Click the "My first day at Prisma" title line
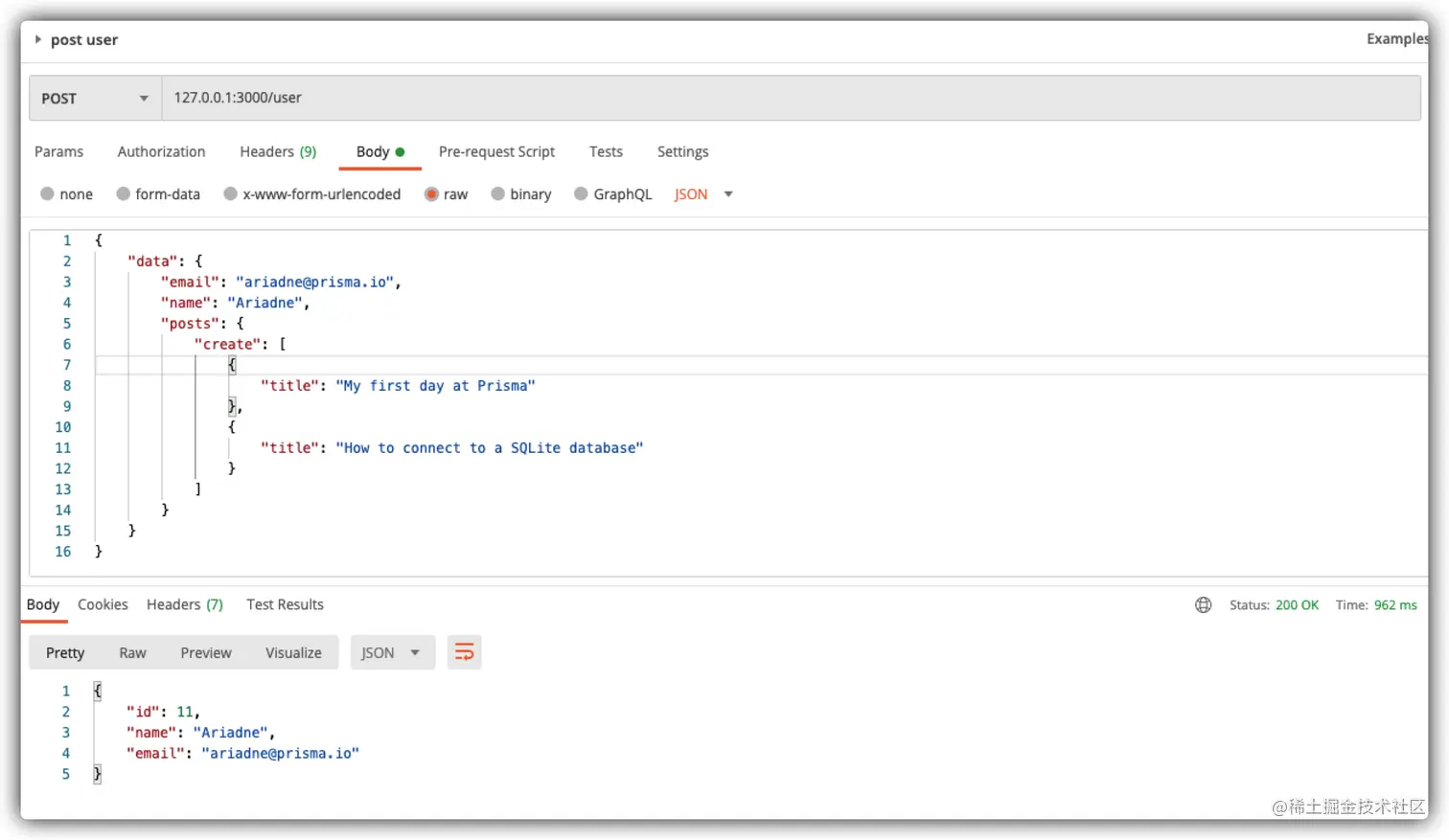 (398, 385)
